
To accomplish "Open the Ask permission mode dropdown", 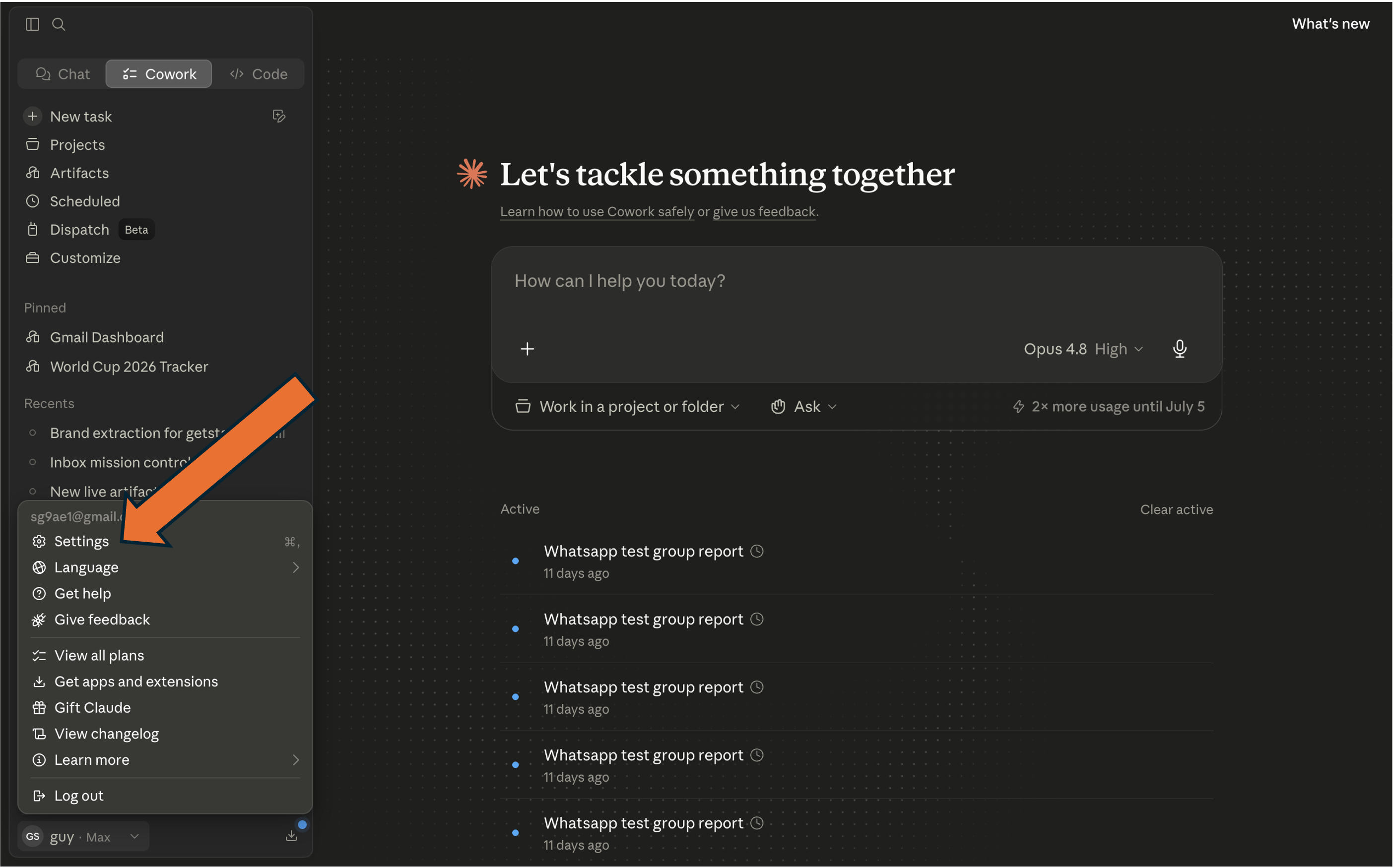I will pyautogui.click(x=803, y=406).
